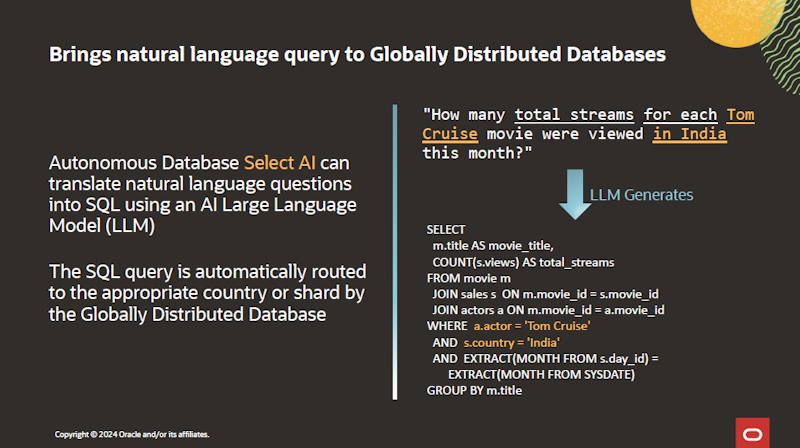Click the red Oracle logo icon
800x448 pixels.
tap(752, 433)
